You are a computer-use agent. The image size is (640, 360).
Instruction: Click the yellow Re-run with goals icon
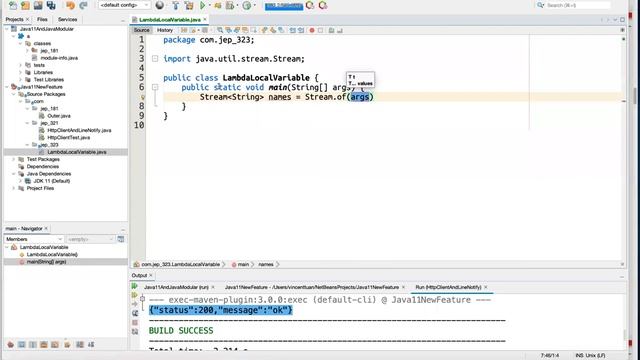[x=134, y=295]
